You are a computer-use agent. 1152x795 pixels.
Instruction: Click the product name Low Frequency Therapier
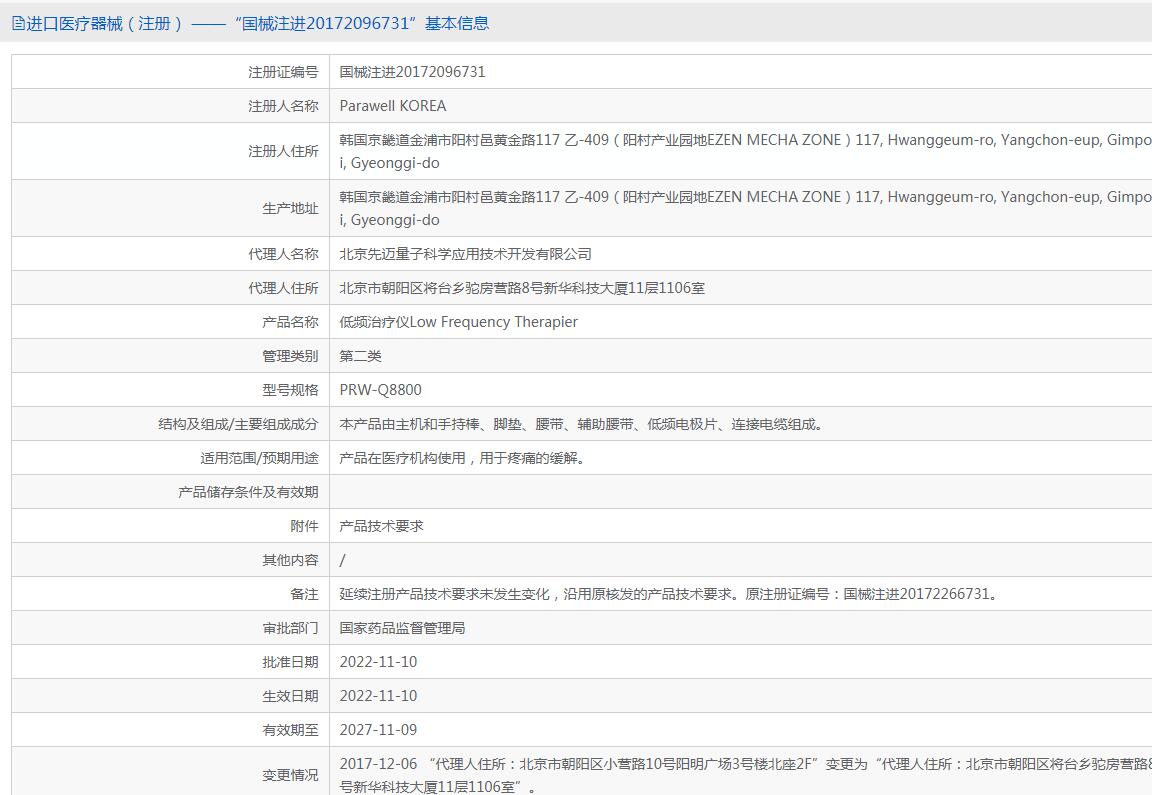pos(458,322)
